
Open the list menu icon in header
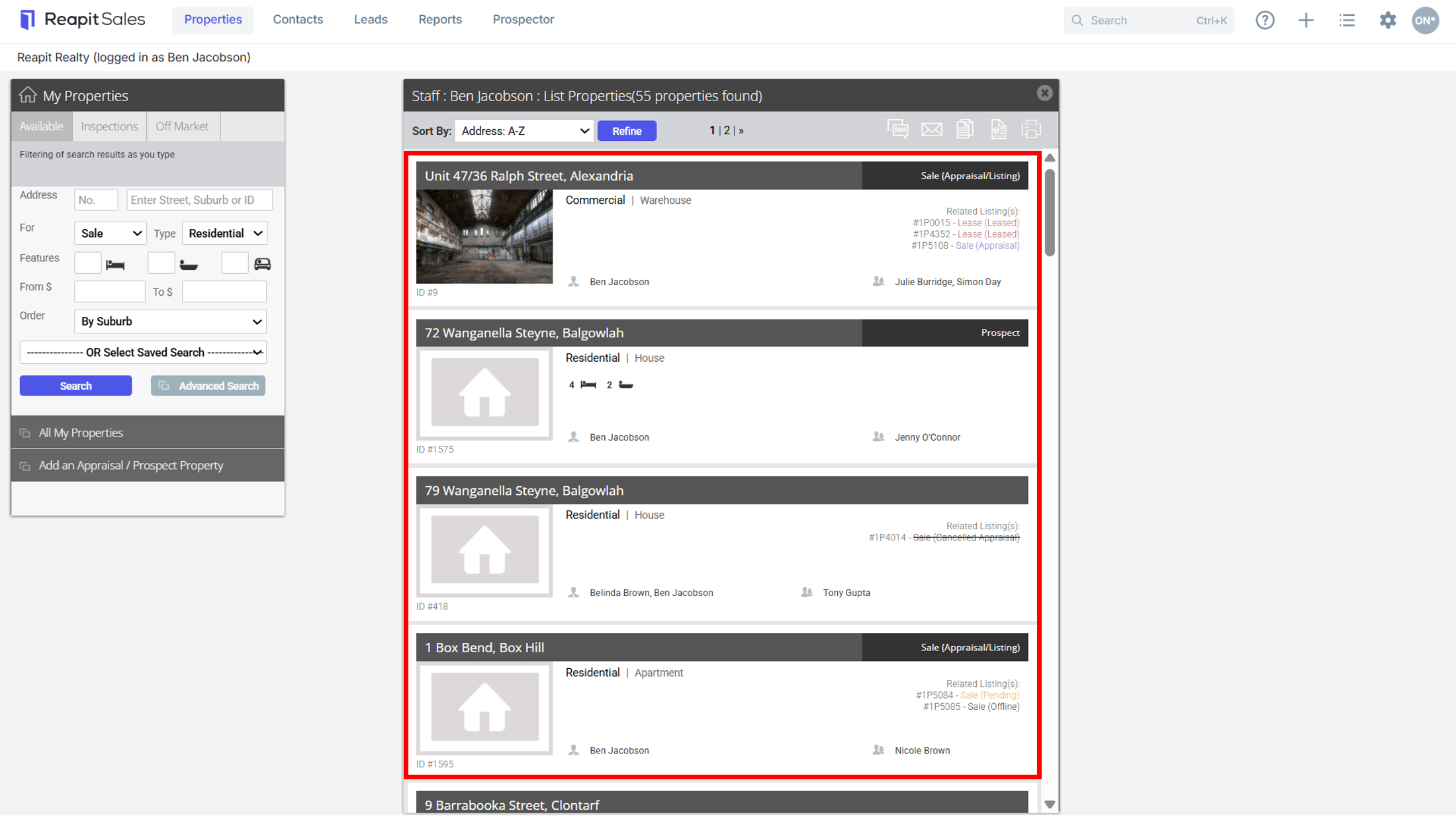click(1347, 21)
